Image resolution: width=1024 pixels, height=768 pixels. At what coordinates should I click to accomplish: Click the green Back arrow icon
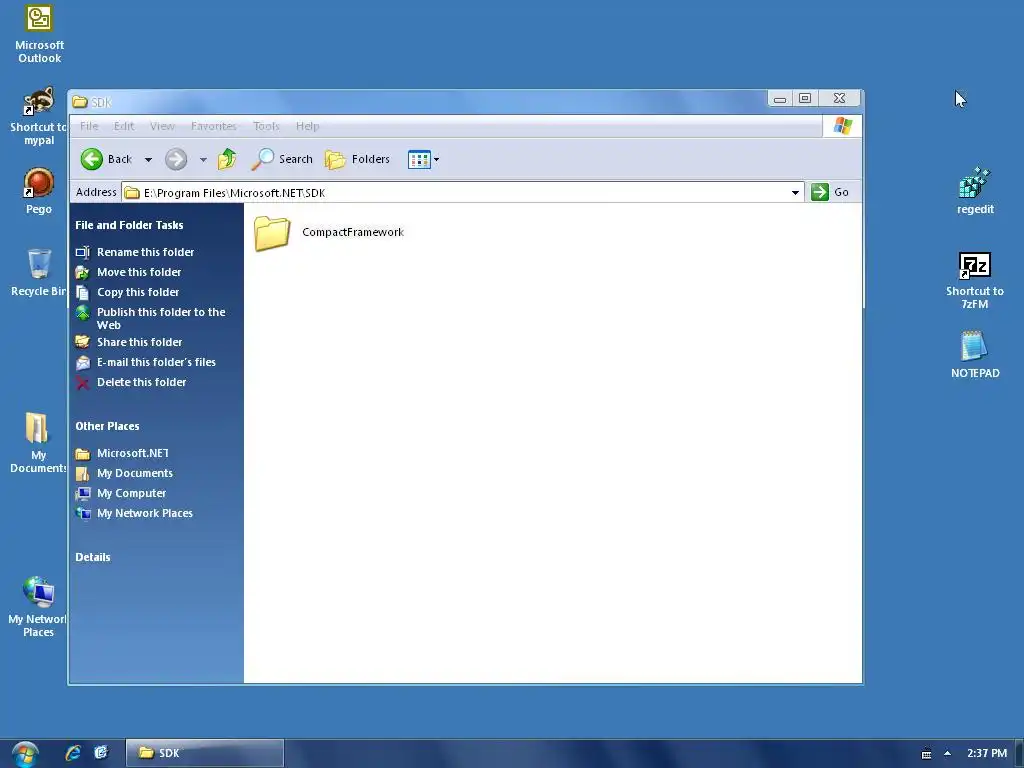pyautogui.click(x=91, y=159)
